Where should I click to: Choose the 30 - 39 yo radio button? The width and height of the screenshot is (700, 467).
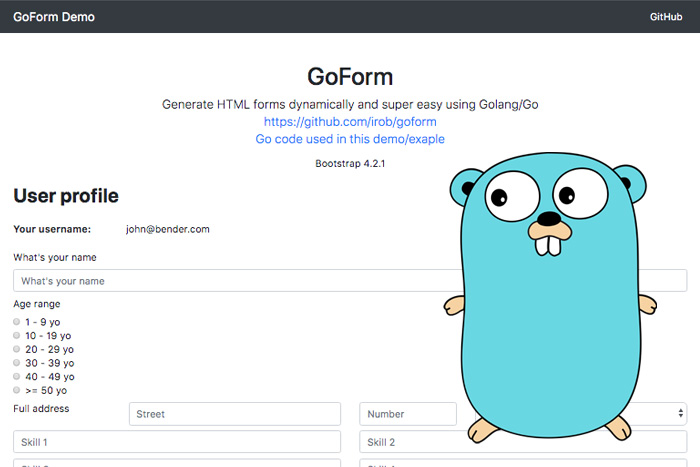pyautogui.click(x=17, y=363)
